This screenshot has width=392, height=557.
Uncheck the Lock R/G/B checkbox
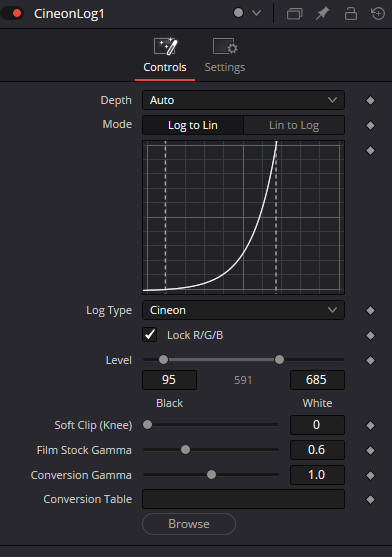point(150,335)
